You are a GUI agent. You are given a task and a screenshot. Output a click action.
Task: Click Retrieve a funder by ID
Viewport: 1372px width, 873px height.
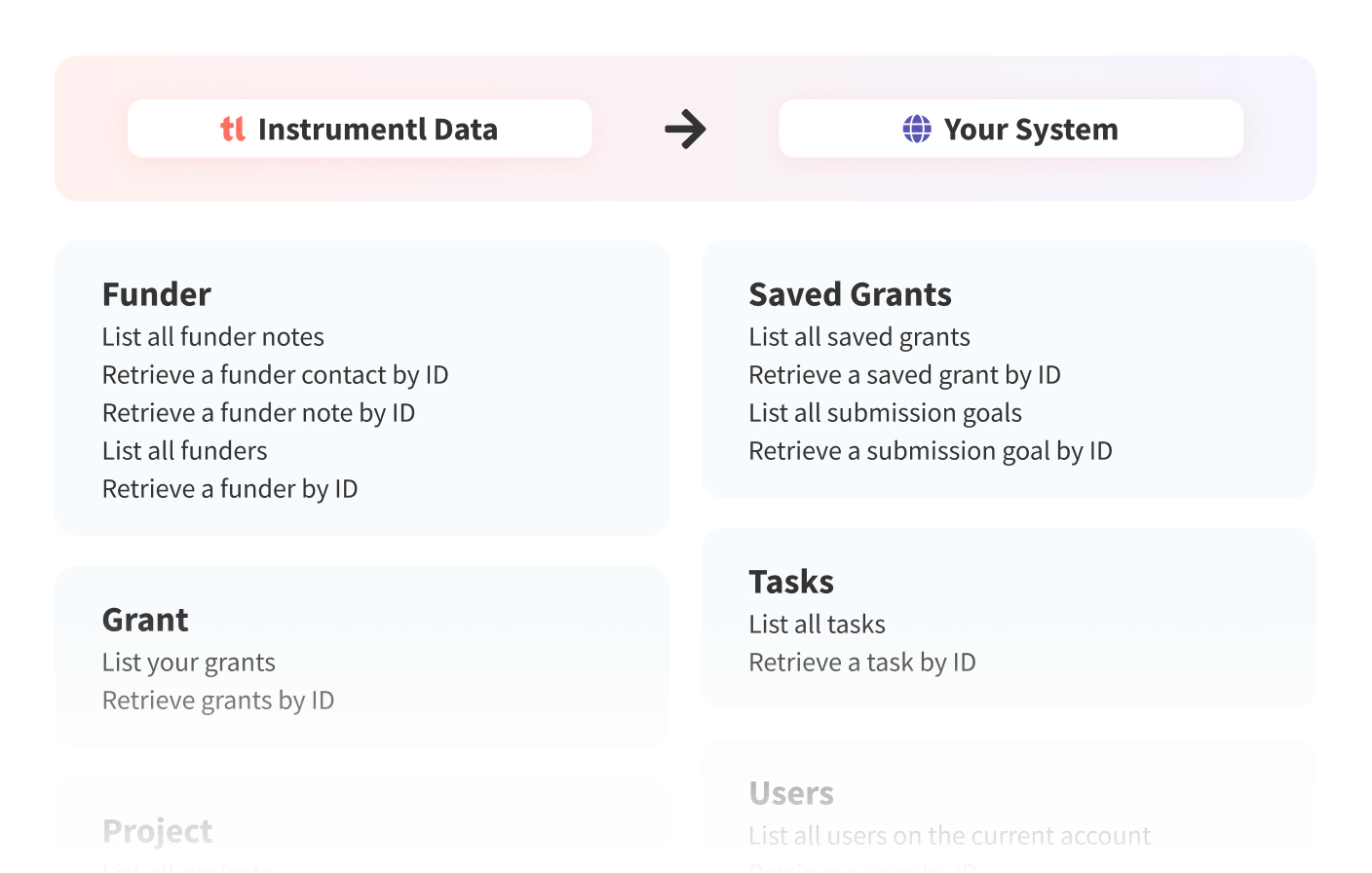tap(230, 489)
